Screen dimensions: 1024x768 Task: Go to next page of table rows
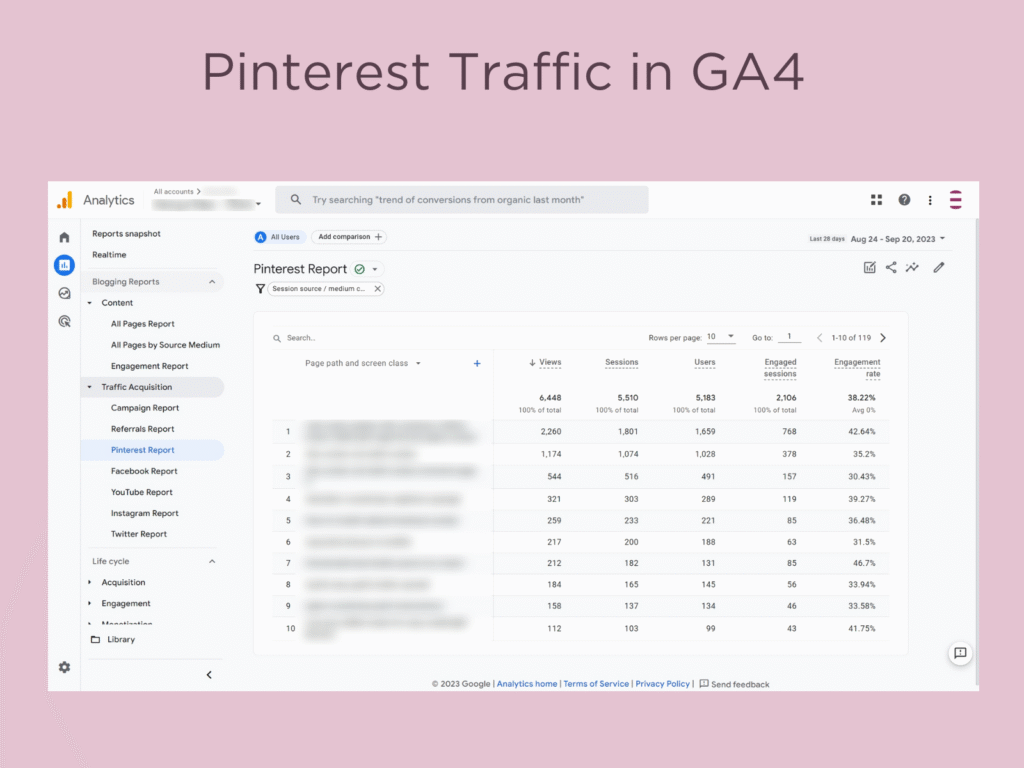[882, 338]
